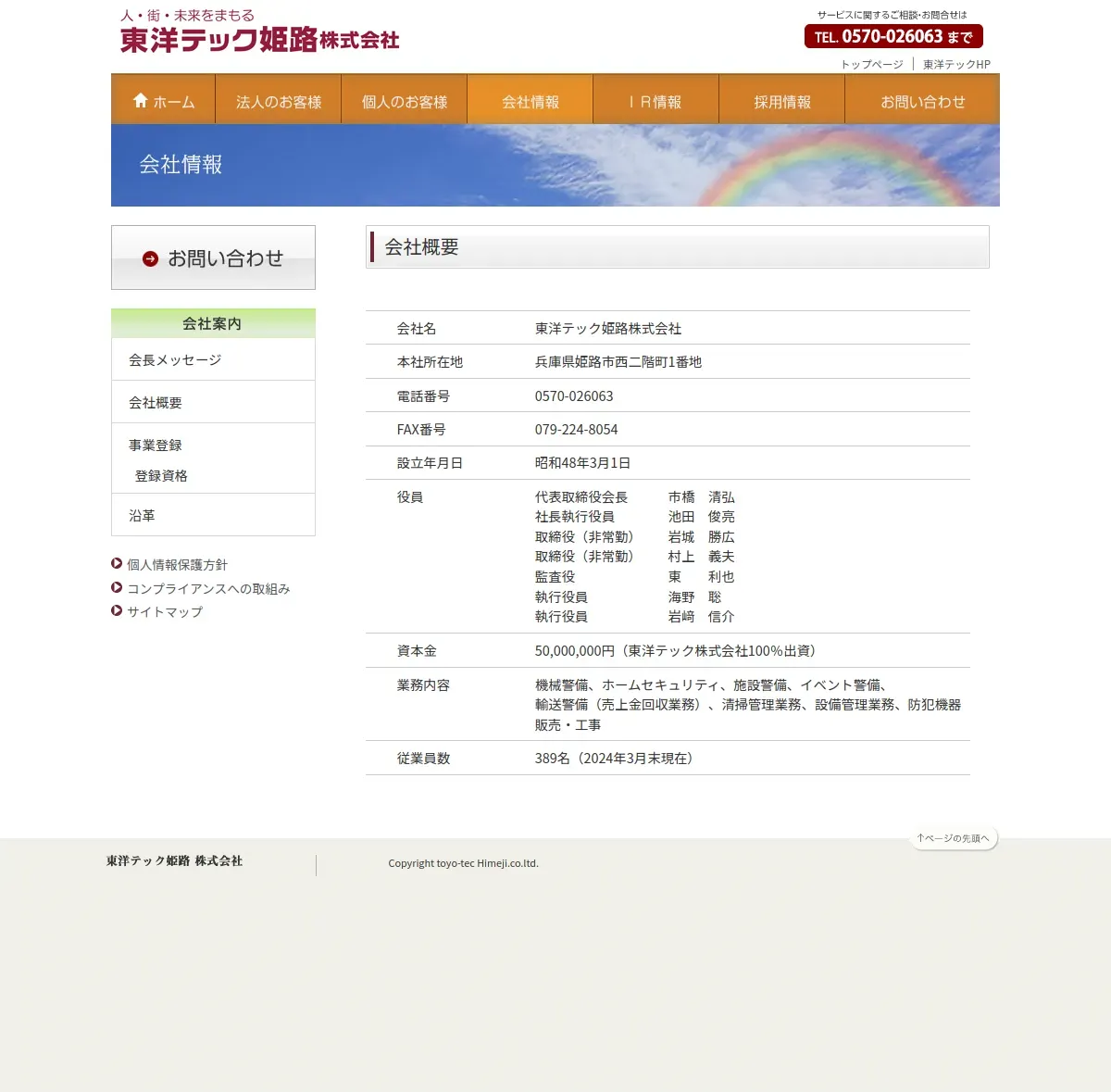
Task: Click the ページの先頭へ back-to-top button
Action: [x=954, y=838]
